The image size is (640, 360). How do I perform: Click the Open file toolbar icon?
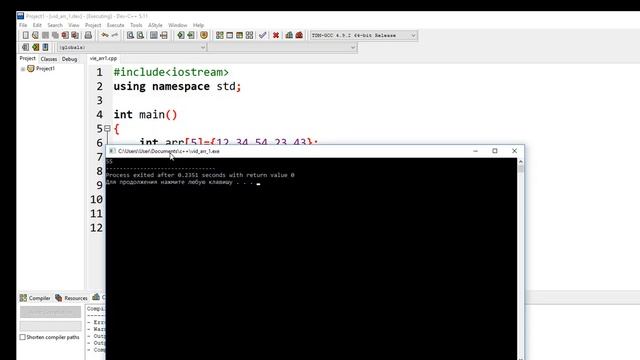click(35, 36)
